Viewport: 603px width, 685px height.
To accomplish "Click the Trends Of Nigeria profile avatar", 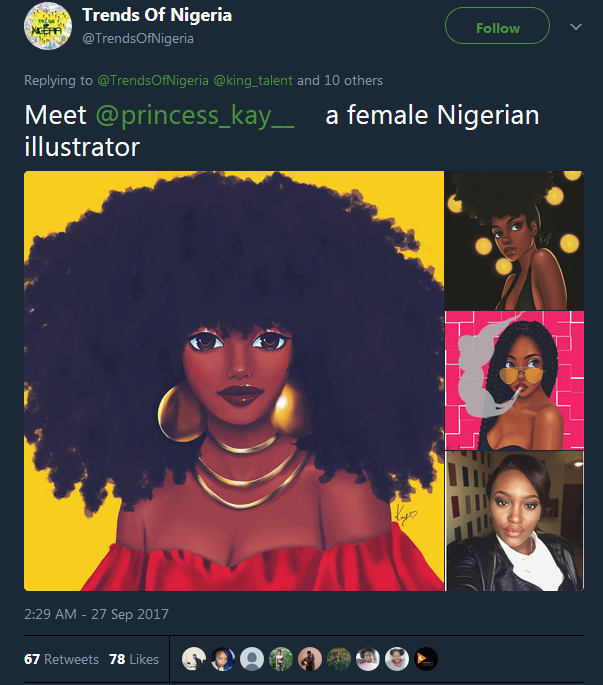I will point(46,27).
